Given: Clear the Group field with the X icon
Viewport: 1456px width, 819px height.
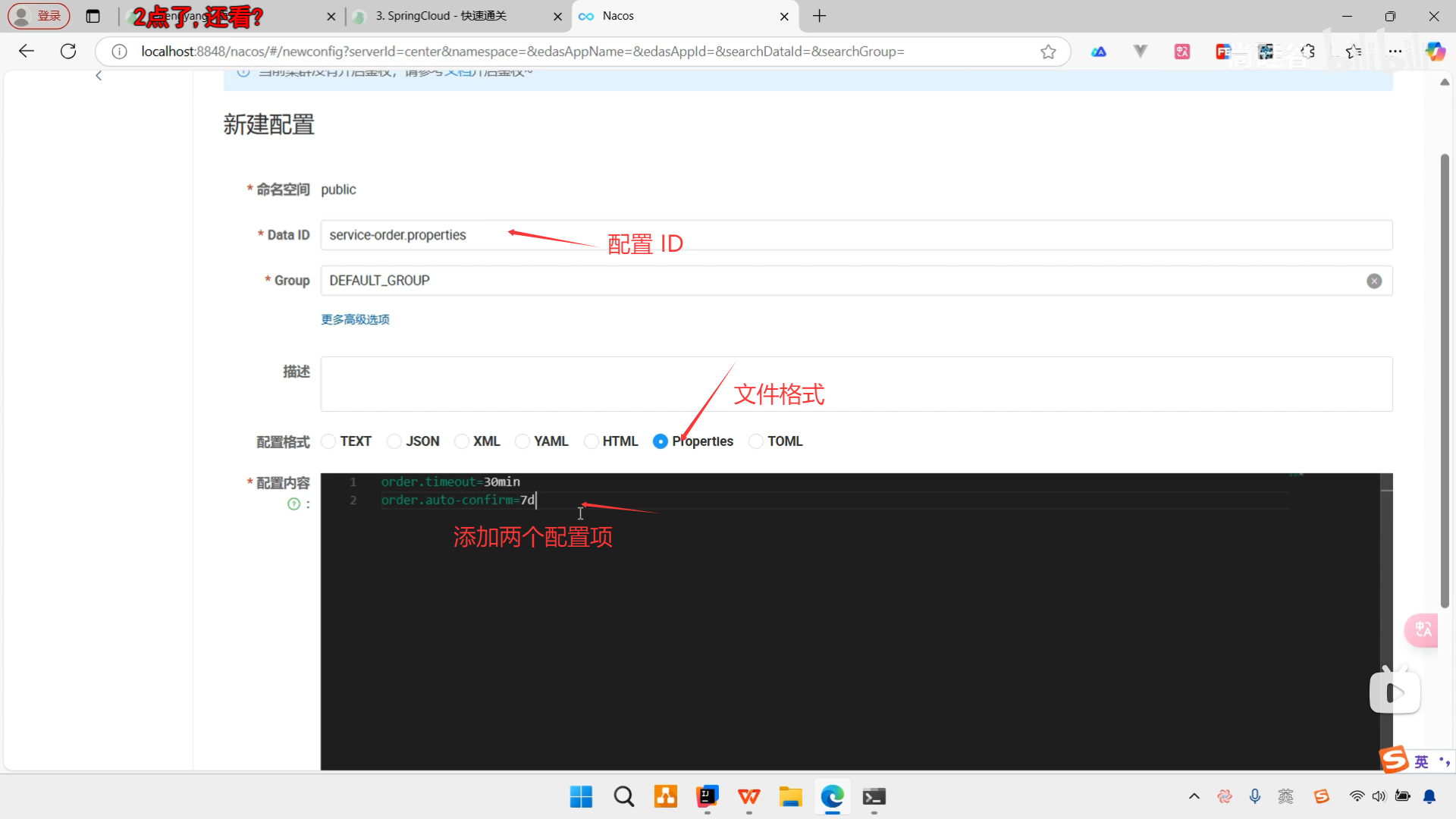Looking at the screenshot, I should pyautogui.click(x=1375, y=281).
